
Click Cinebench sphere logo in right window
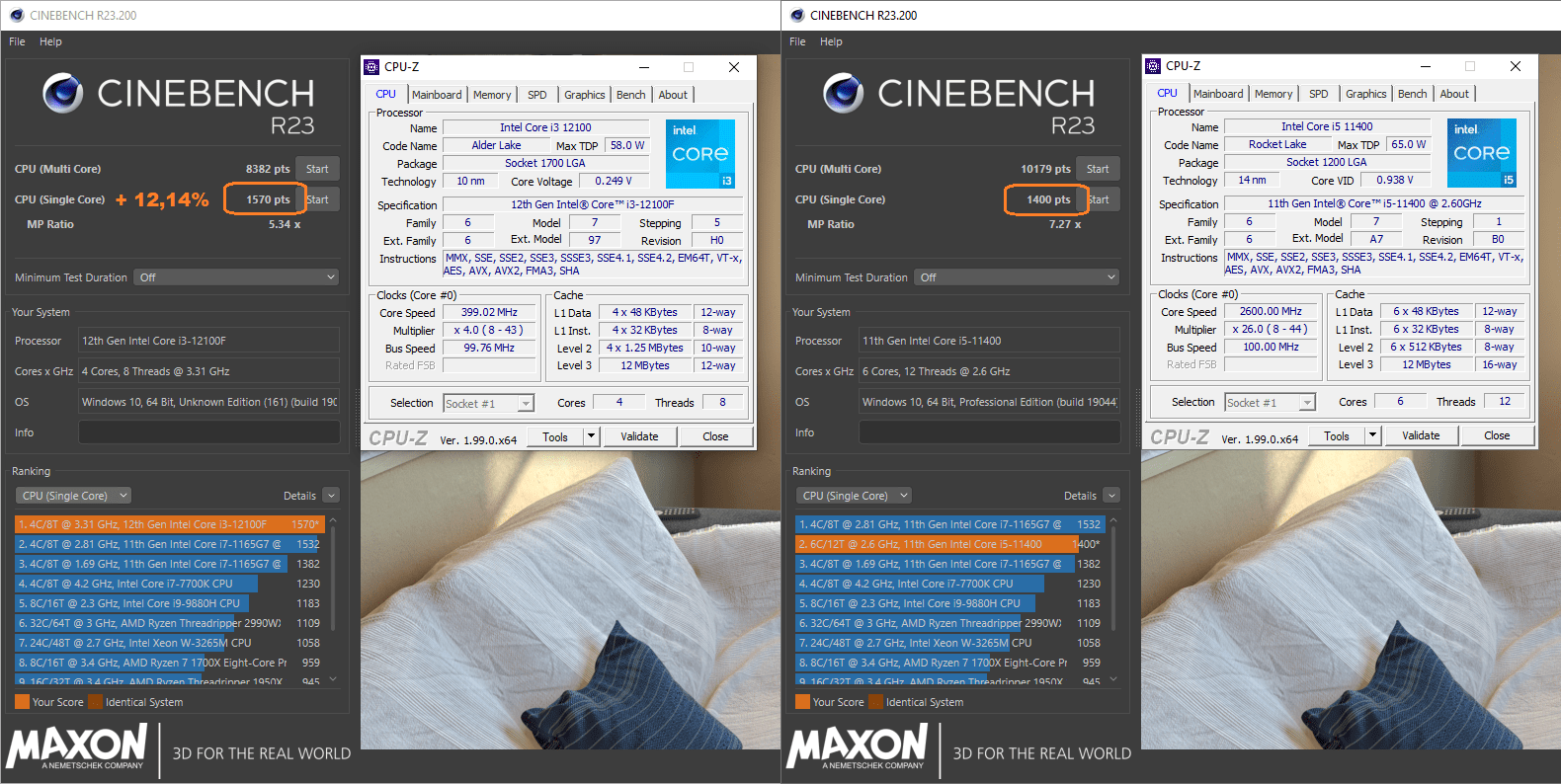843,93
